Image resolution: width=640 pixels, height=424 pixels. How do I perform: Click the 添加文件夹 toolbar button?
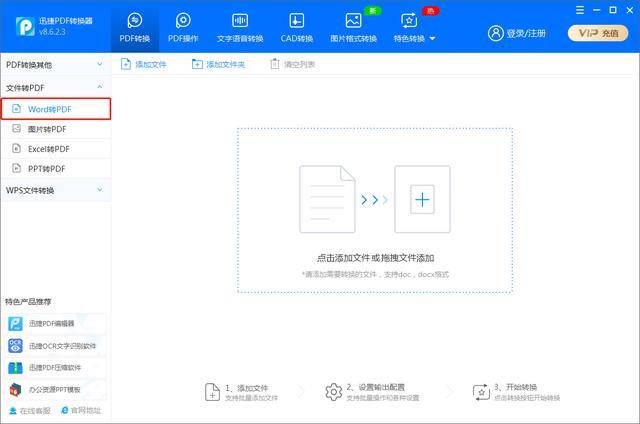click(218, 64)
